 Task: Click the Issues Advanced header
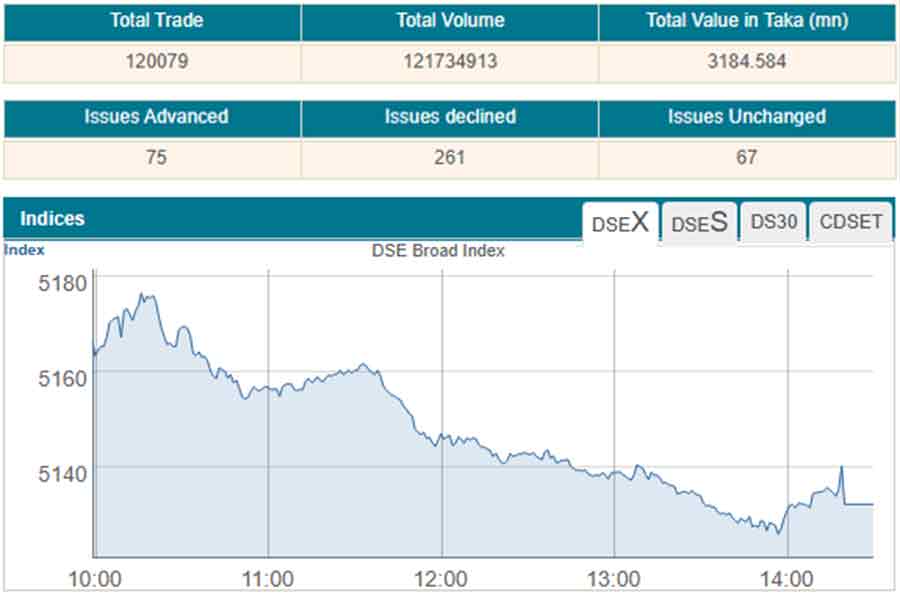pyautogui.click(x=151, y=117)
